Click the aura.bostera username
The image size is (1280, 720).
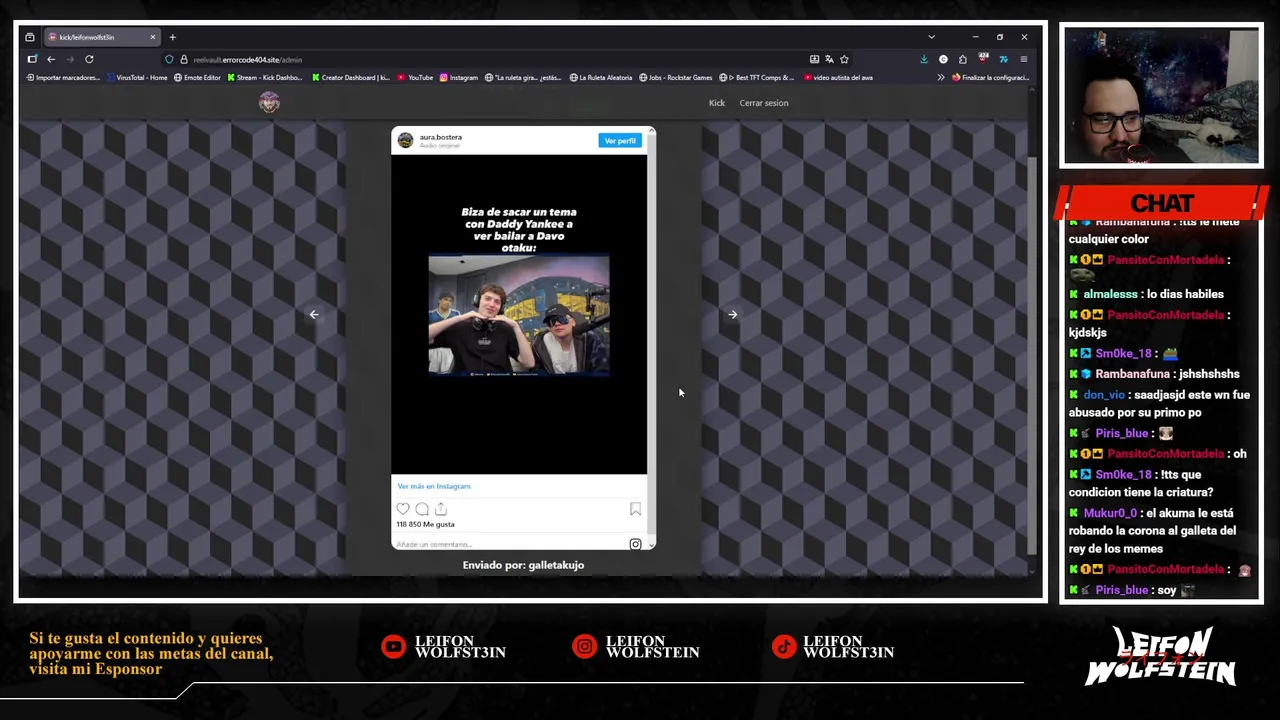pos(441,137)
